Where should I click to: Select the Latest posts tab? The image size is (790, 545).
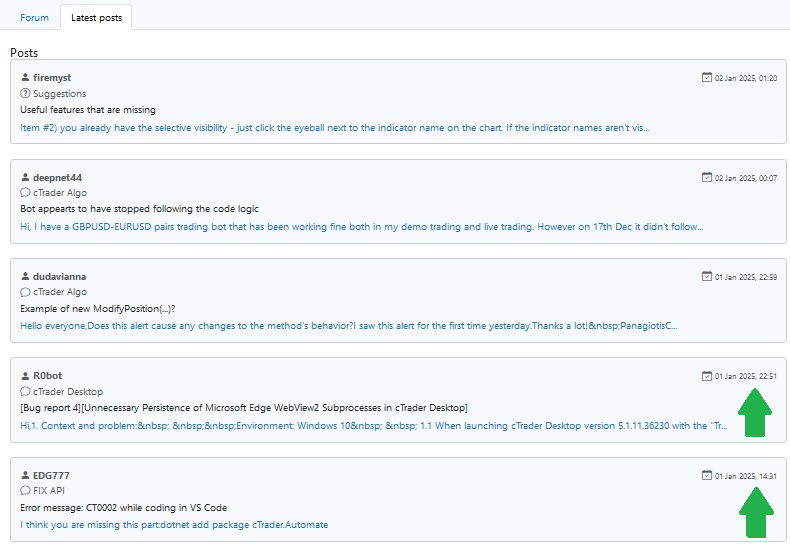(x=96, y=18)
